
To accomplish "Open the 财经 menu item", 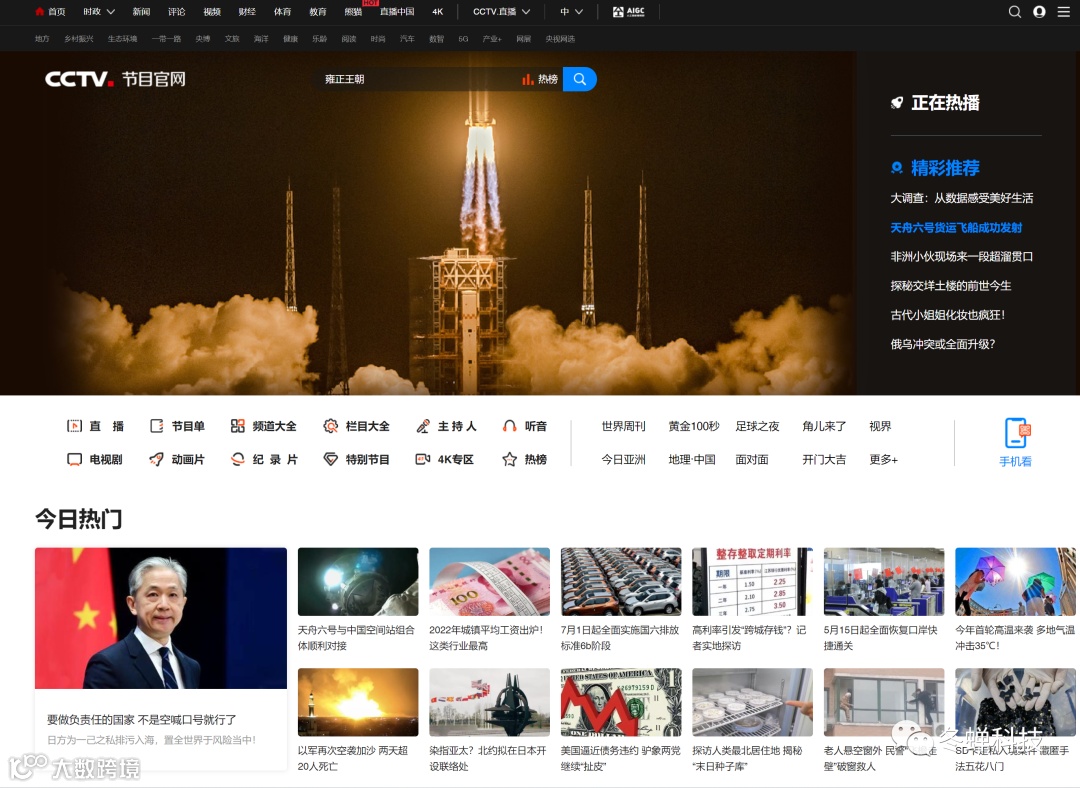I will click(x=247, y=12).
